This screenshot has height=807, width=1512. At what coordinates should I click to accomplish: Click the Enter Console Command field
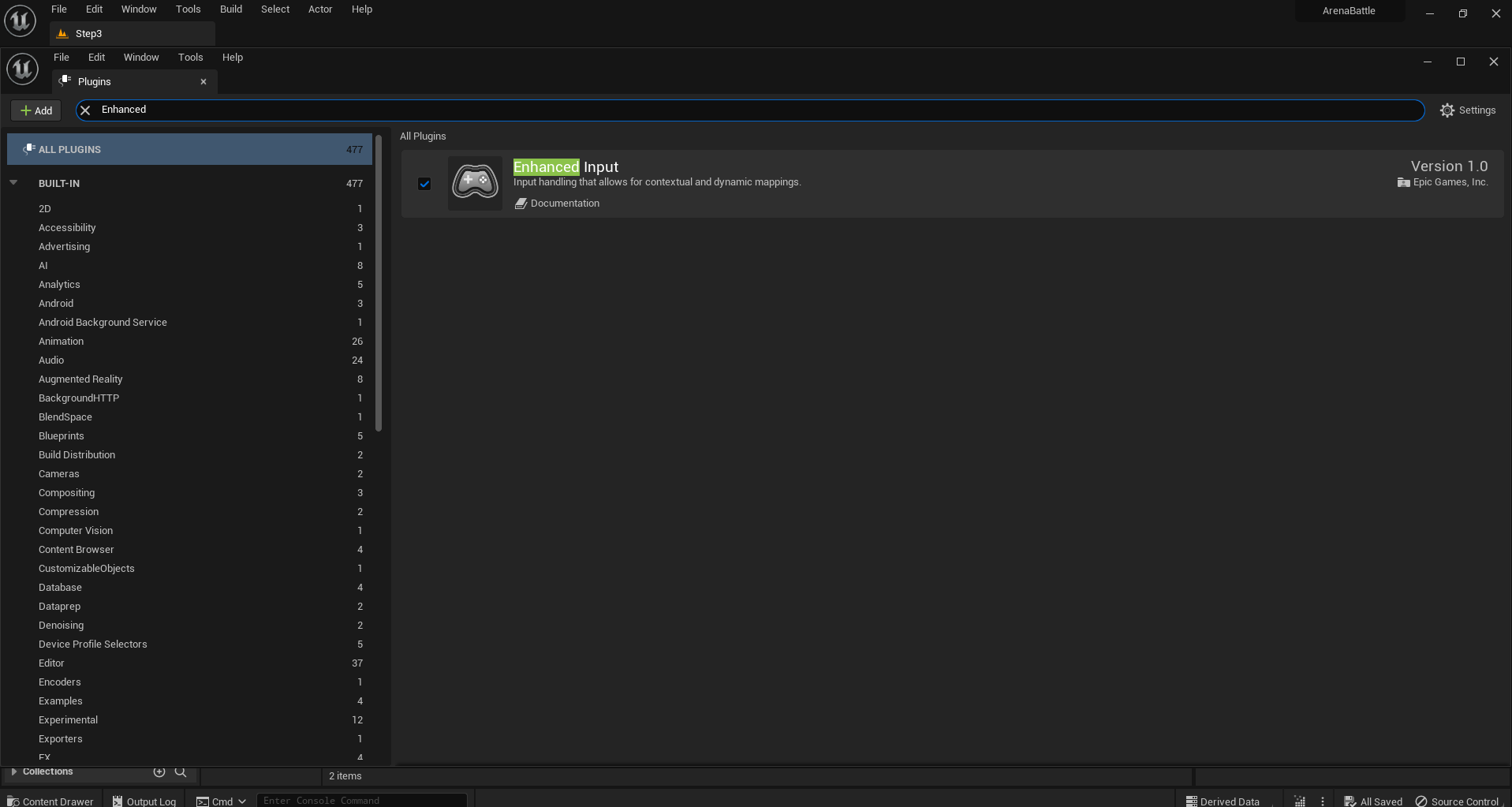point(363,801)
